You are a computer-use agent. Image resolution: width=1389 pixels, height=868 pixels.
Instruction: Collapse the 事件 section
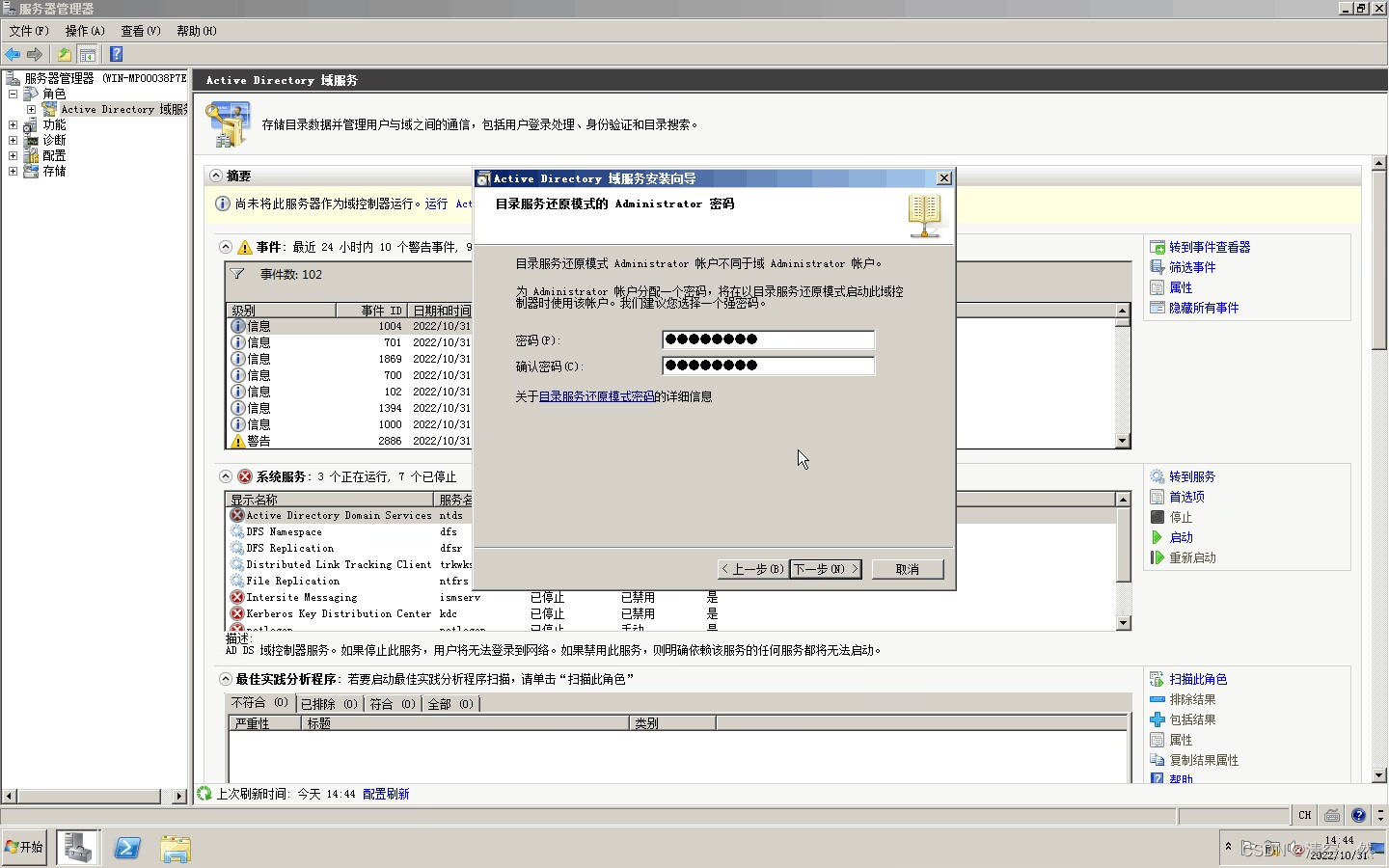(225, 247)
